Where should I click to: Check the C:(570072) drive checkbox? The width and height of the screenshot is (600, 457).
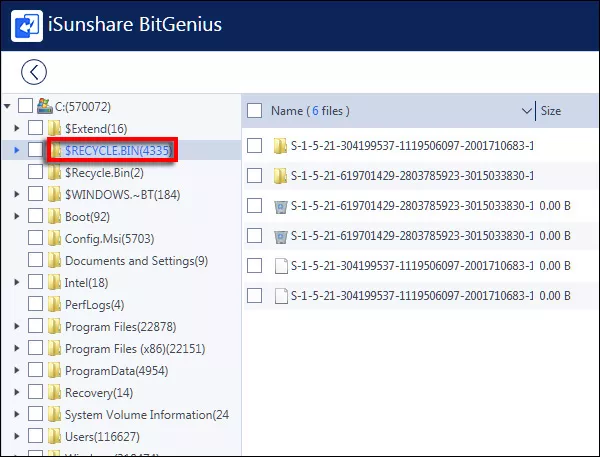25,106
